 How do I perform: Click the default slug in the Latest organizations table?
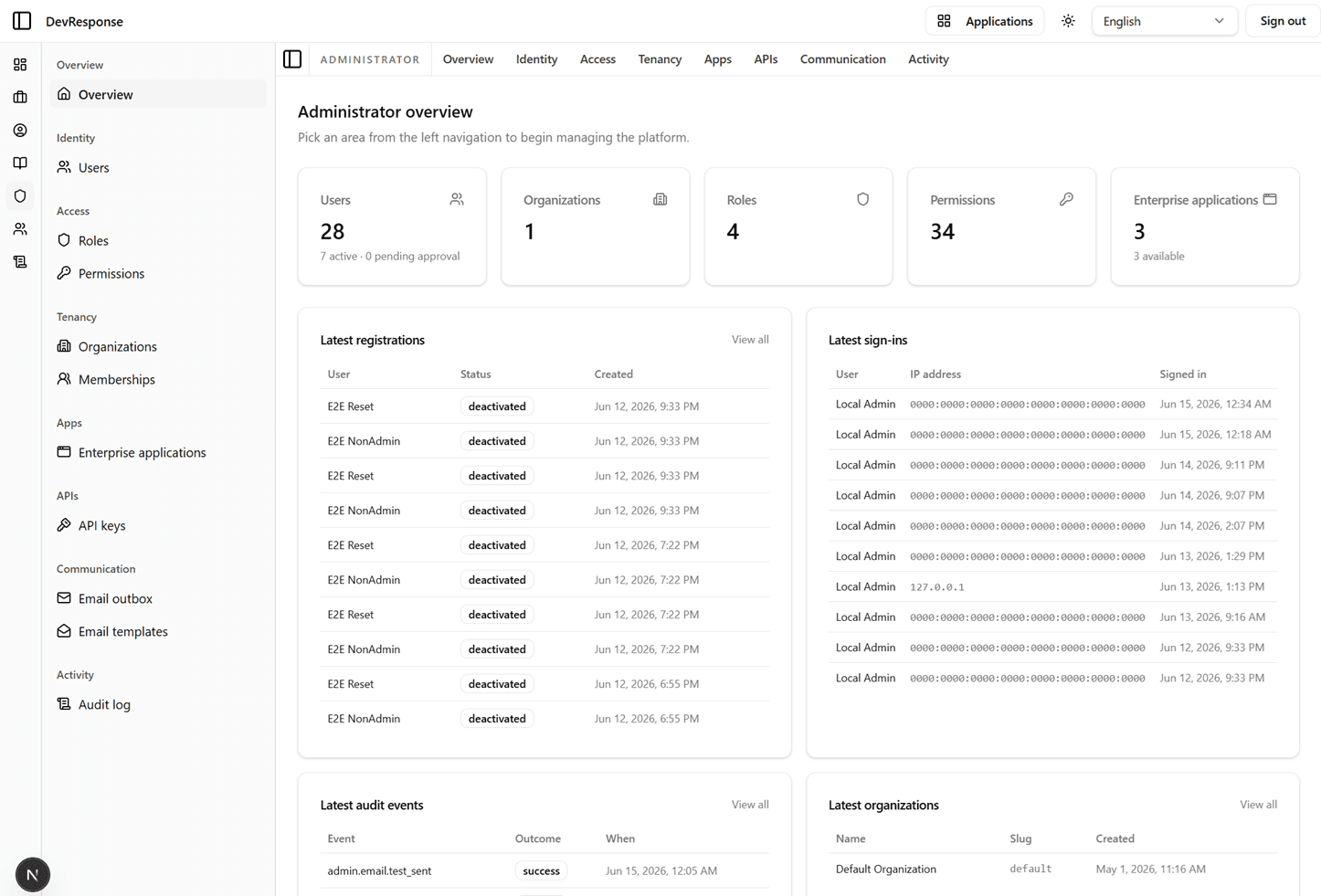coord(1030,870)
